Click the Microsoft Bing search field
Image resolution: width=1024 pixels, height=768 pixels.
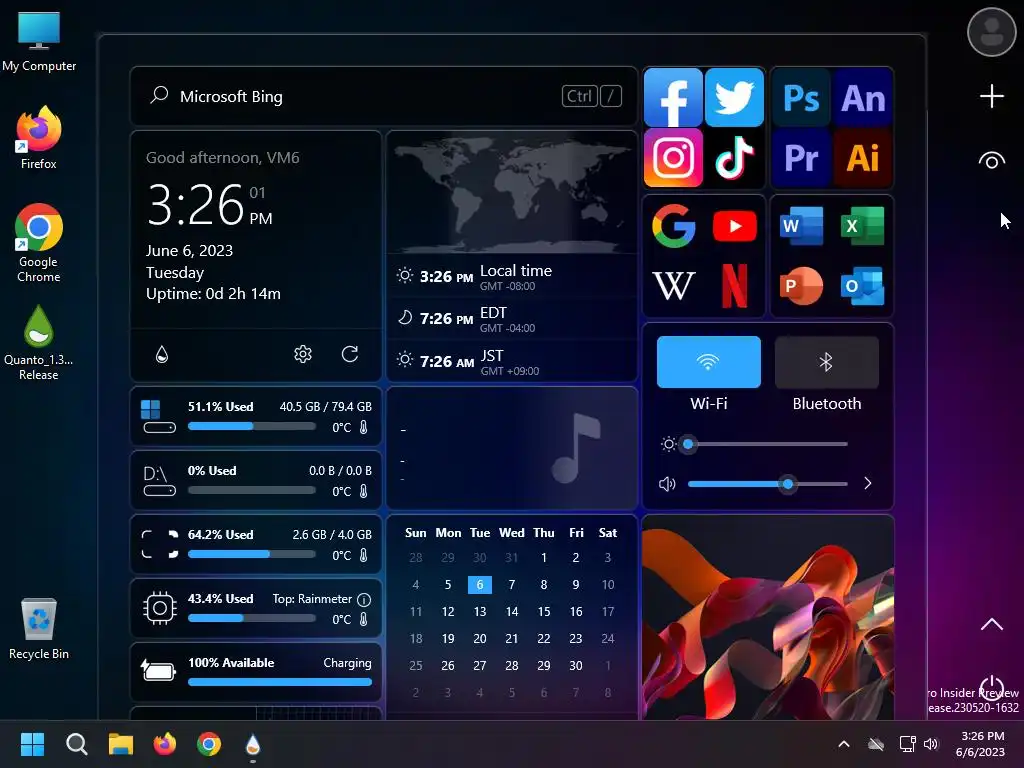[x=384, y=96]
